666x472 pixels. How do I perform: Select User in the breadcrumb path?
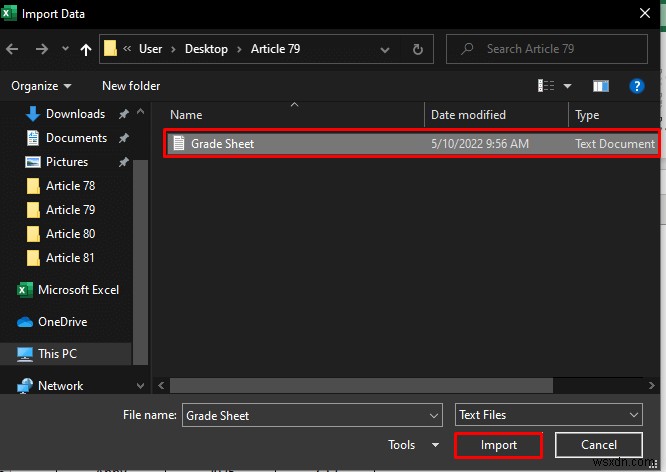[150, 49]
